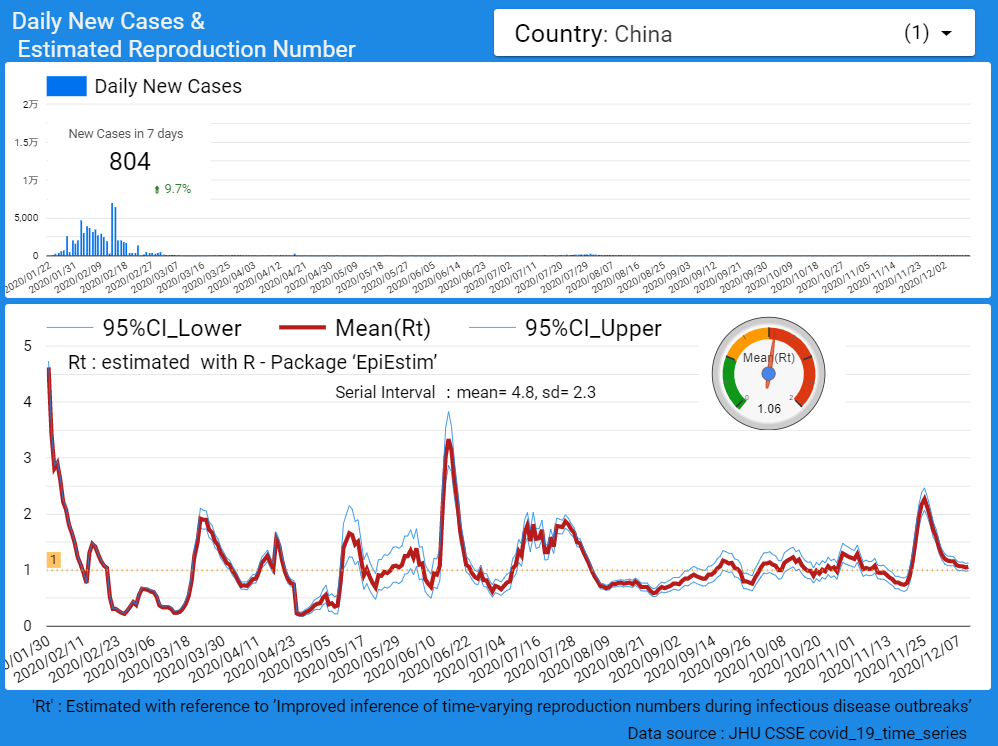Toggle the 95%CI_Upper legend series
998x746 pixels.
tap(593, 328)
